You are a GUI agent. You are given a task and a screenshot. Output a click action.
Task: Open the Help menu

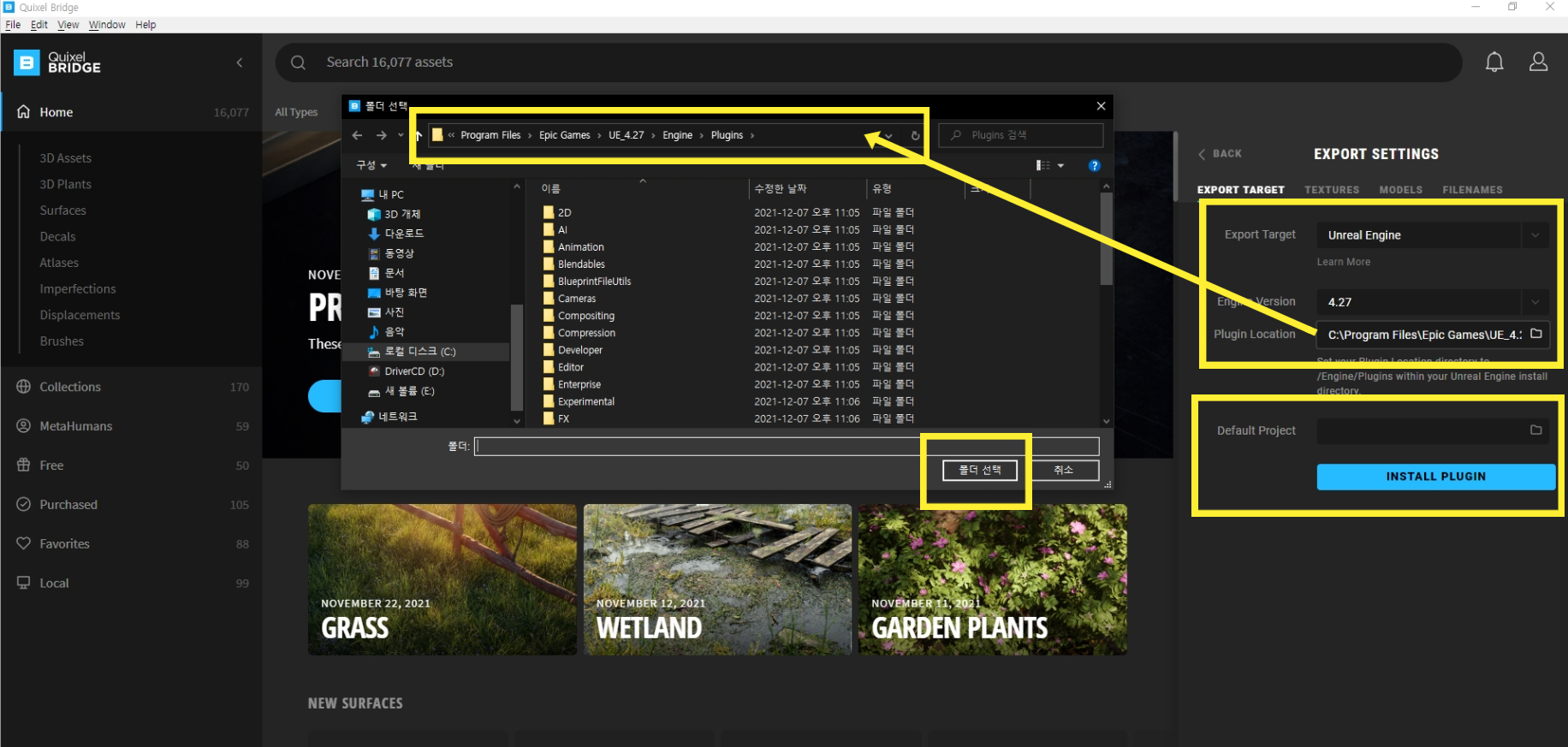(x=146, y=25)
